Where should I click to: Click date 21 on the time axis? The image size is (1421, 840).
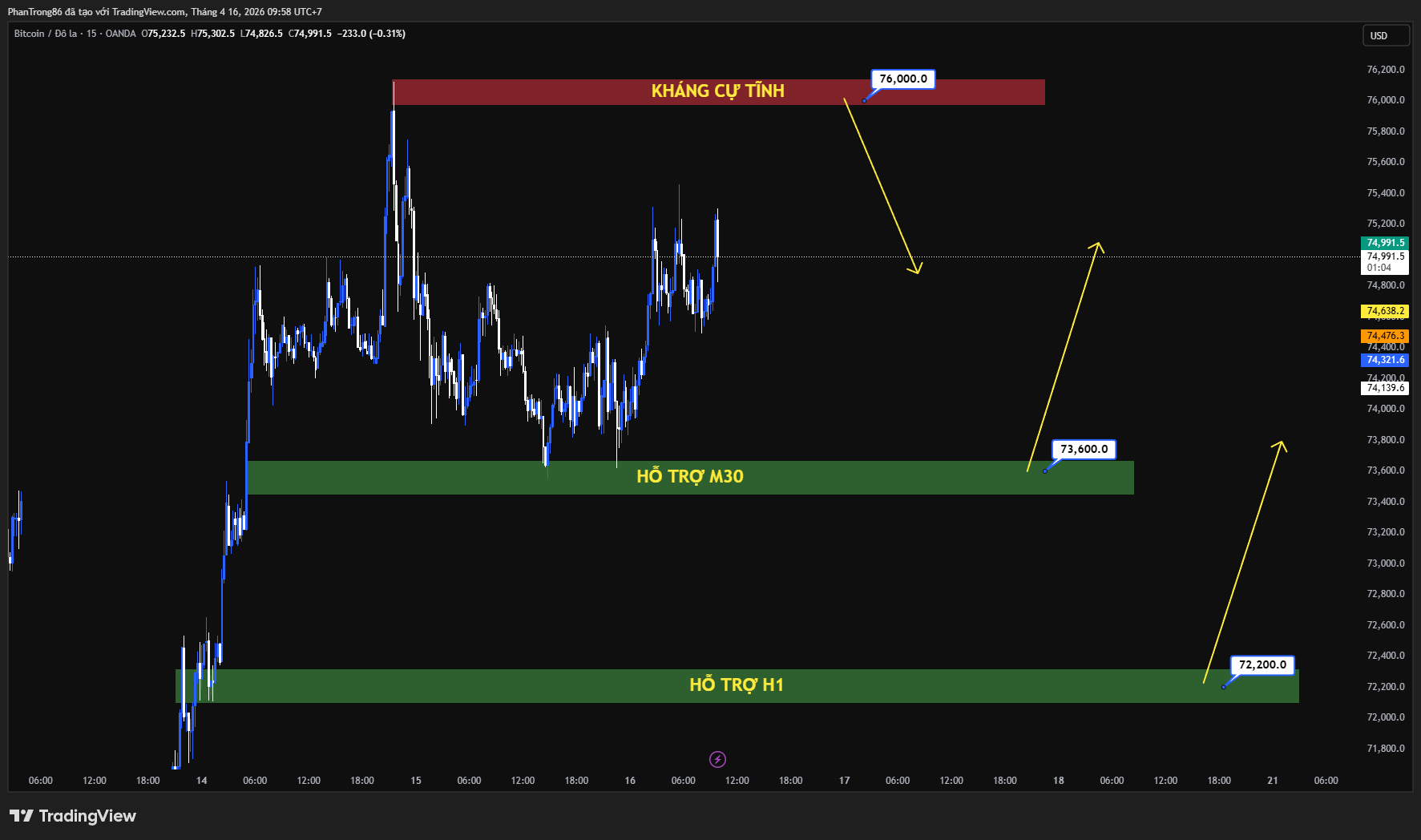[x=1273, y=781]
